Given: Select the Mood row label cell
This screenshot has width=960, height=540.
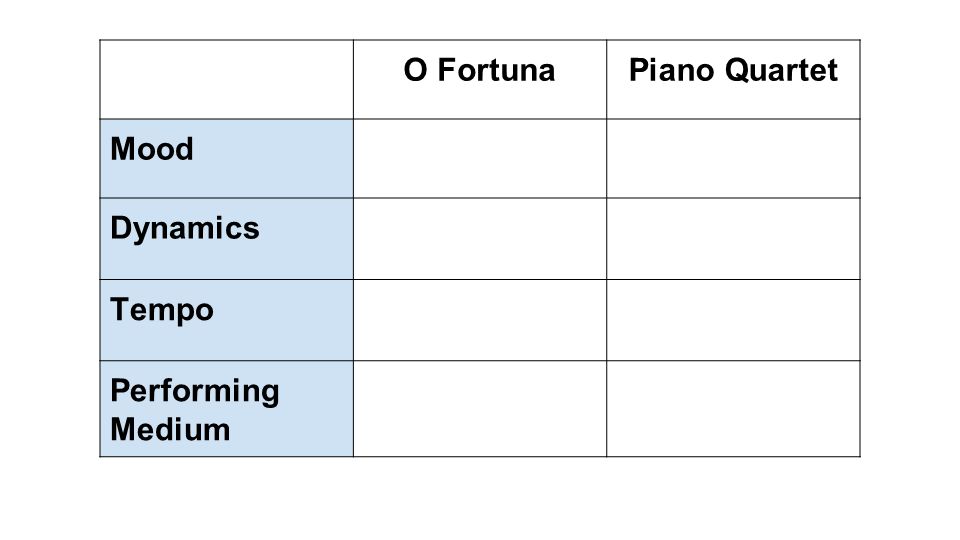Looking at the screenshot, I should point(227,159).
